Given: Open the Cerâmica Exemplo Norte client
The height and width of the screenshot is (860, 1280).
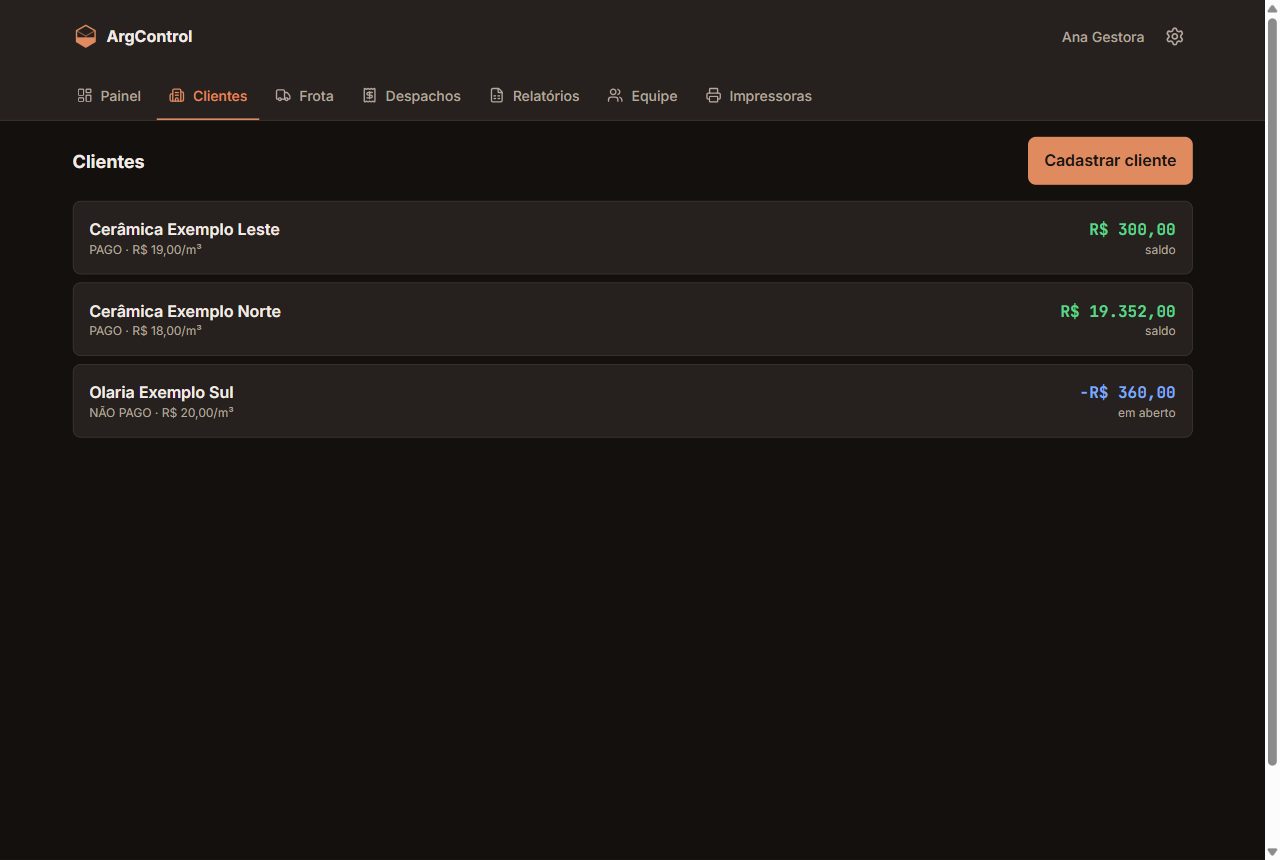Looking at the screenshot, I should click(633, 319).
